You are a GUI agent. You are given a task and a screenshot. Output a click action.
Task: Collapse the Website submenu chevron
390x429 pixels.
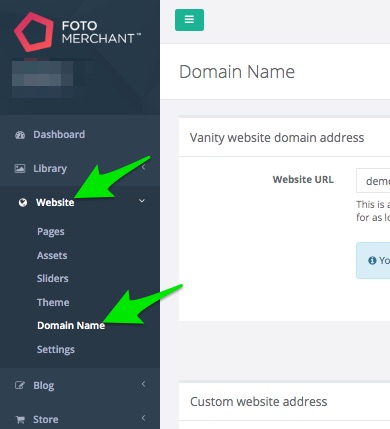[x=142, y=201]
